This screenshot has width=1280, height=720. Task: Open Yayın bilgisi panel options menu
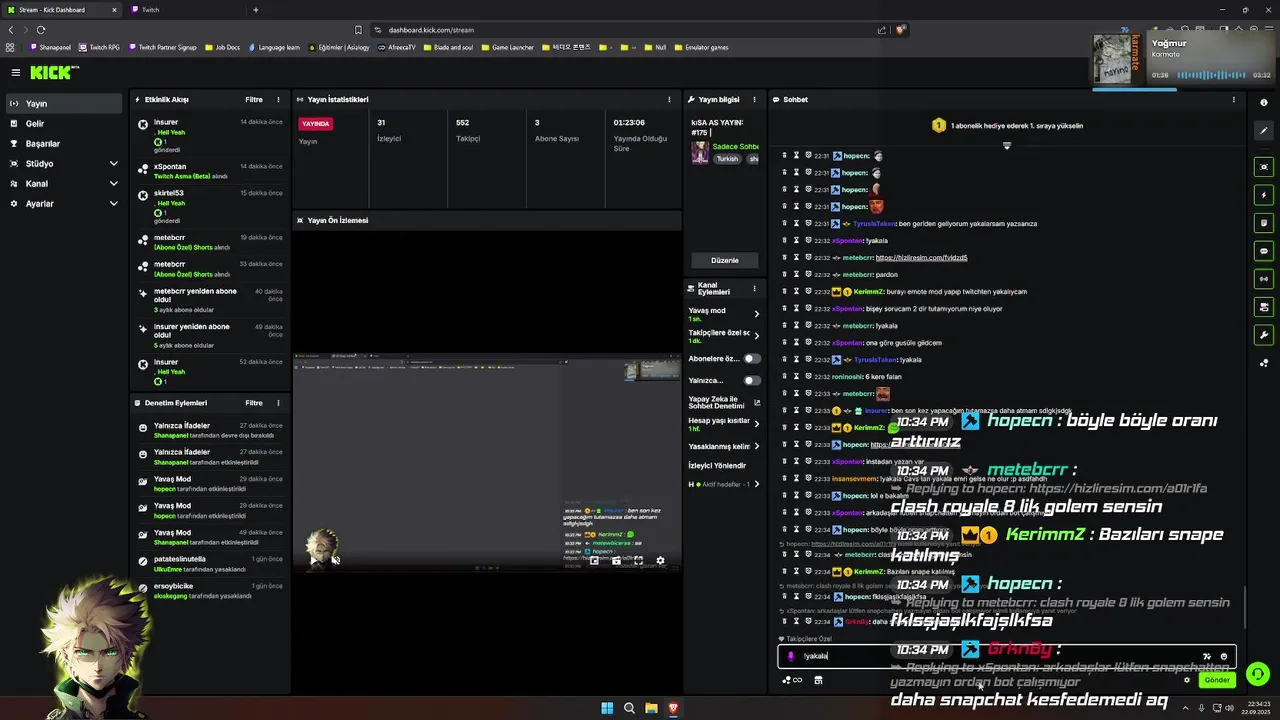click(754, 100)
